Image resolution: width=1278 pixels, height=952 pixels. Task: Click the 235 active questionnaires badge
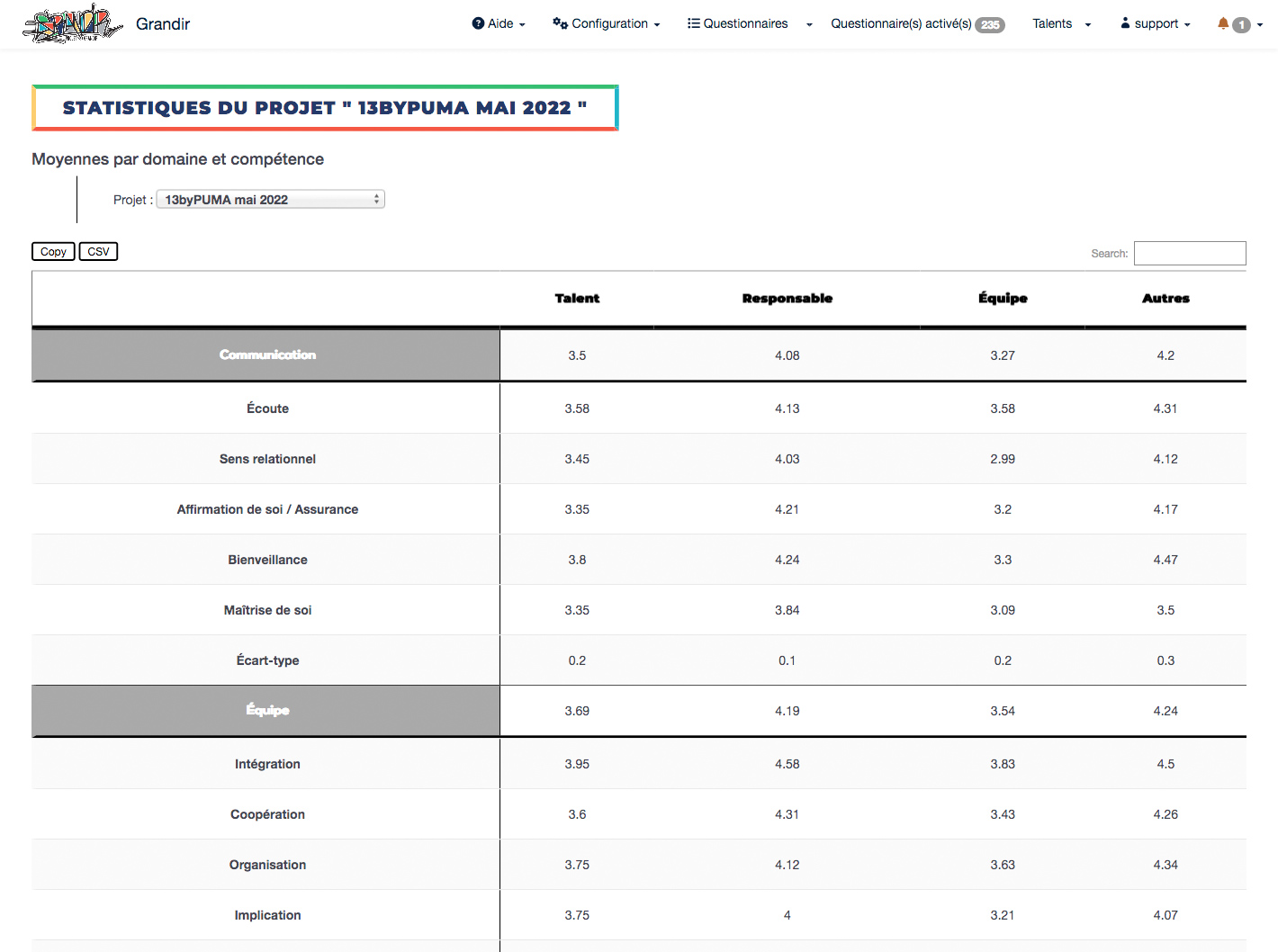coord(990,25)
